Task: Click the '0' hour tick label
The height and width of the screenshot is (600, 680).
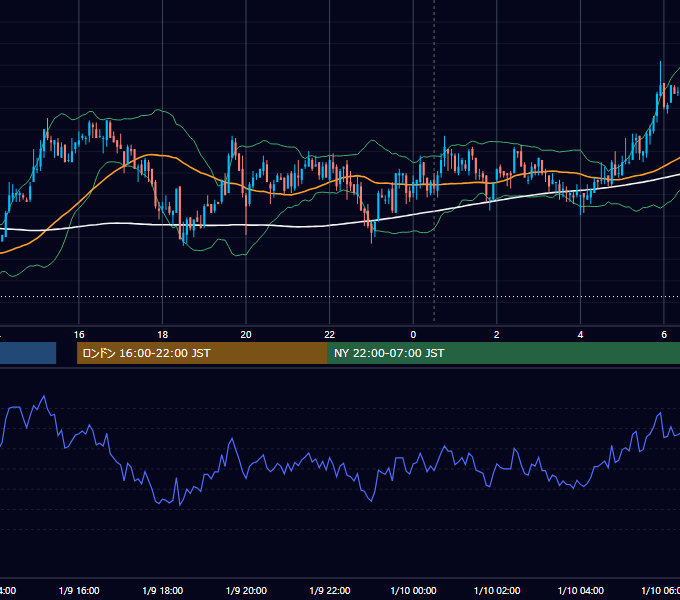Action: pyautogui.click(x=413, y=334)
